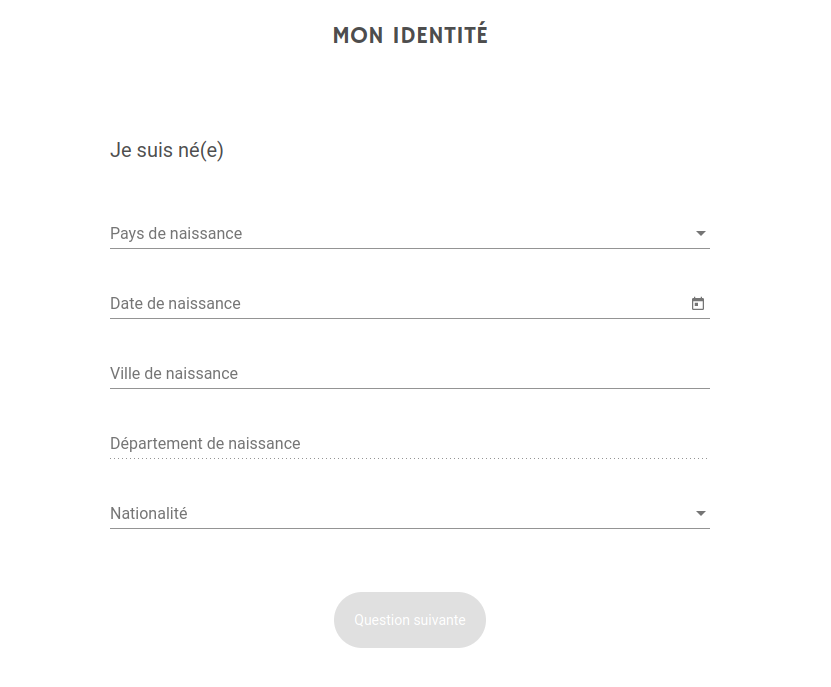The height and width of the screenshot is (687, 831).
Task: Click the Je suis né(e) heading
Action: [x=167, y=150]
